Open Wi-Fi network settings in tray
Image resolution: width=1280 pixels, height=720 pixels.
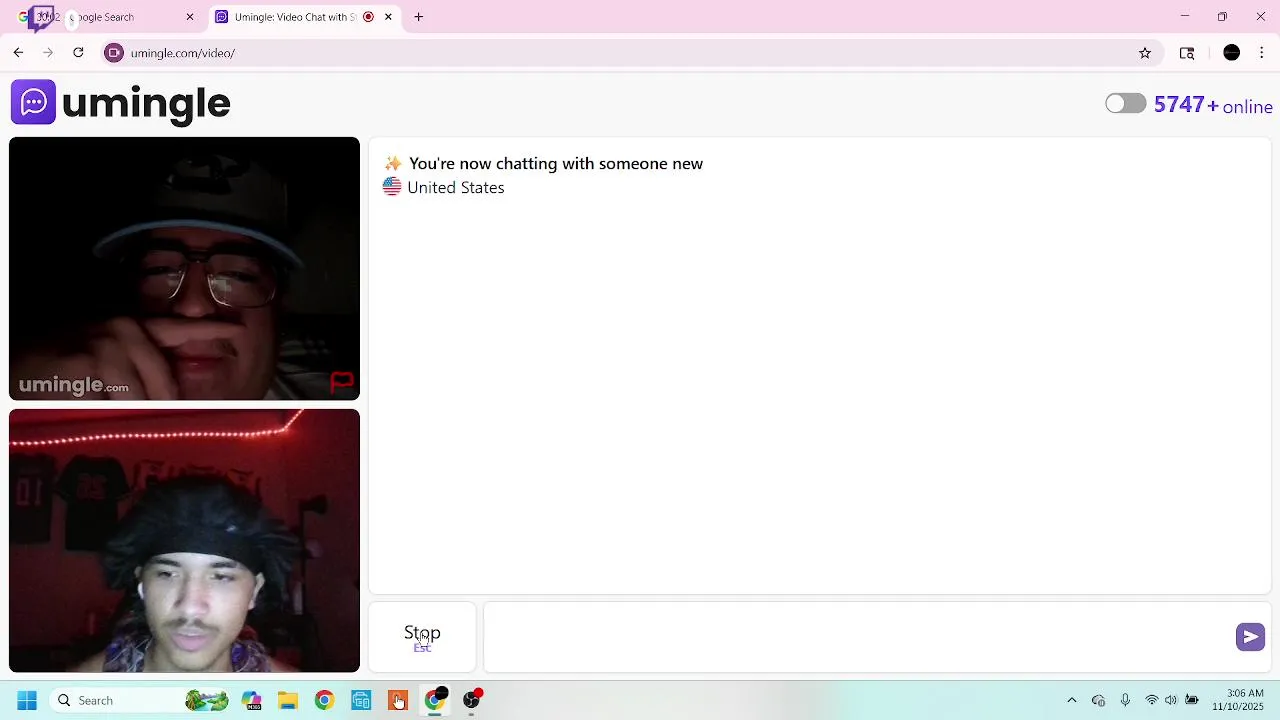pos(1152,701)
